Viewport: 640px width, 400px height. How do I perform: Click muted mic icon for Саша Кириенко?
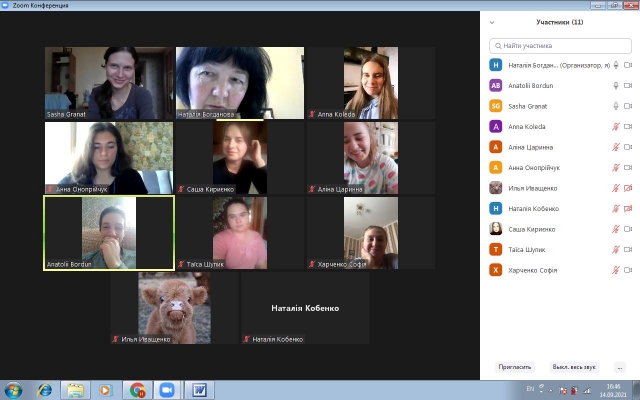(x=616, y=229)
